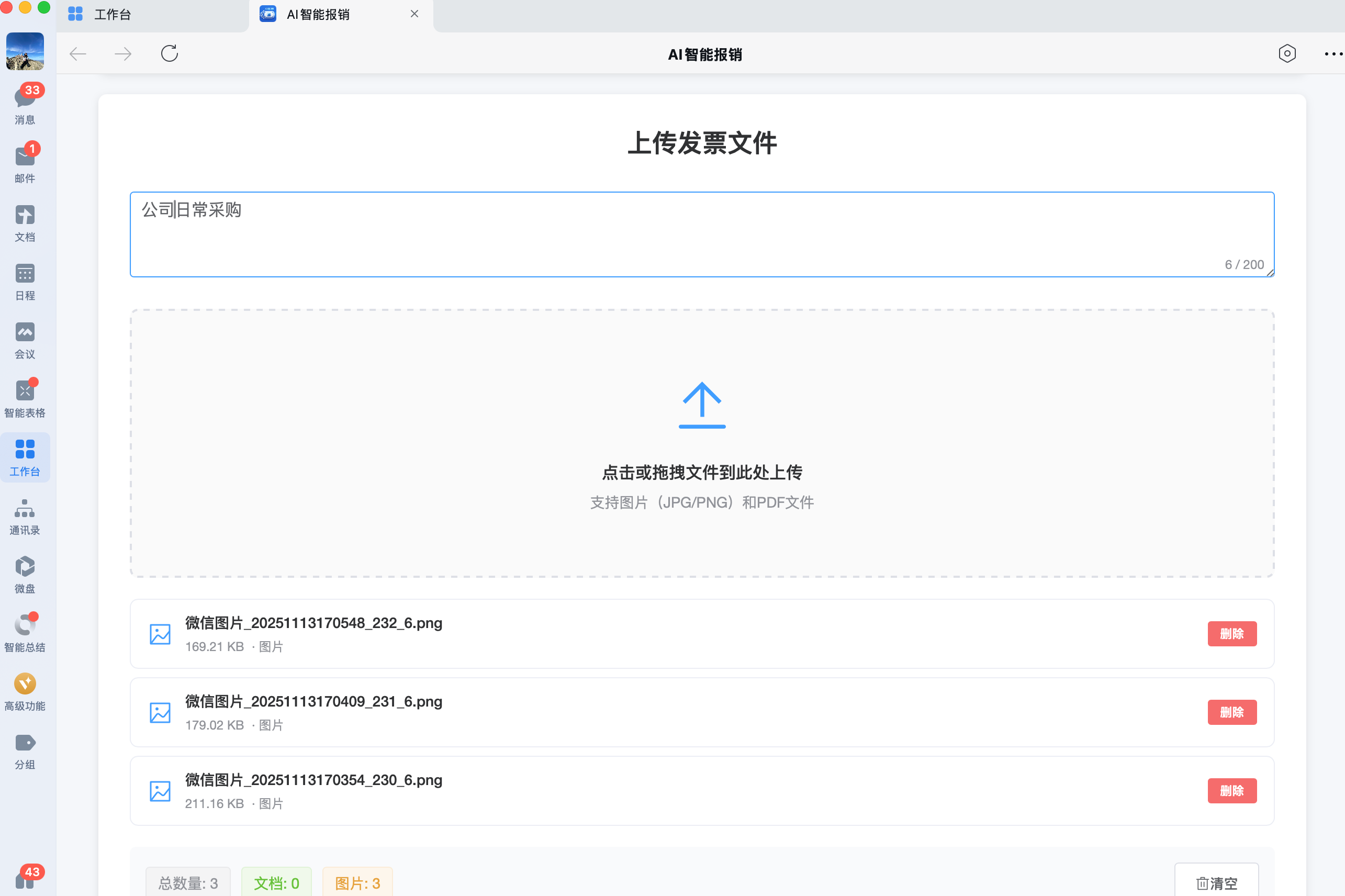The width and height of the screenshot is (1345, 896).
Task: Click the hexagon settings icon at top right
Action: click(1287, 54)
